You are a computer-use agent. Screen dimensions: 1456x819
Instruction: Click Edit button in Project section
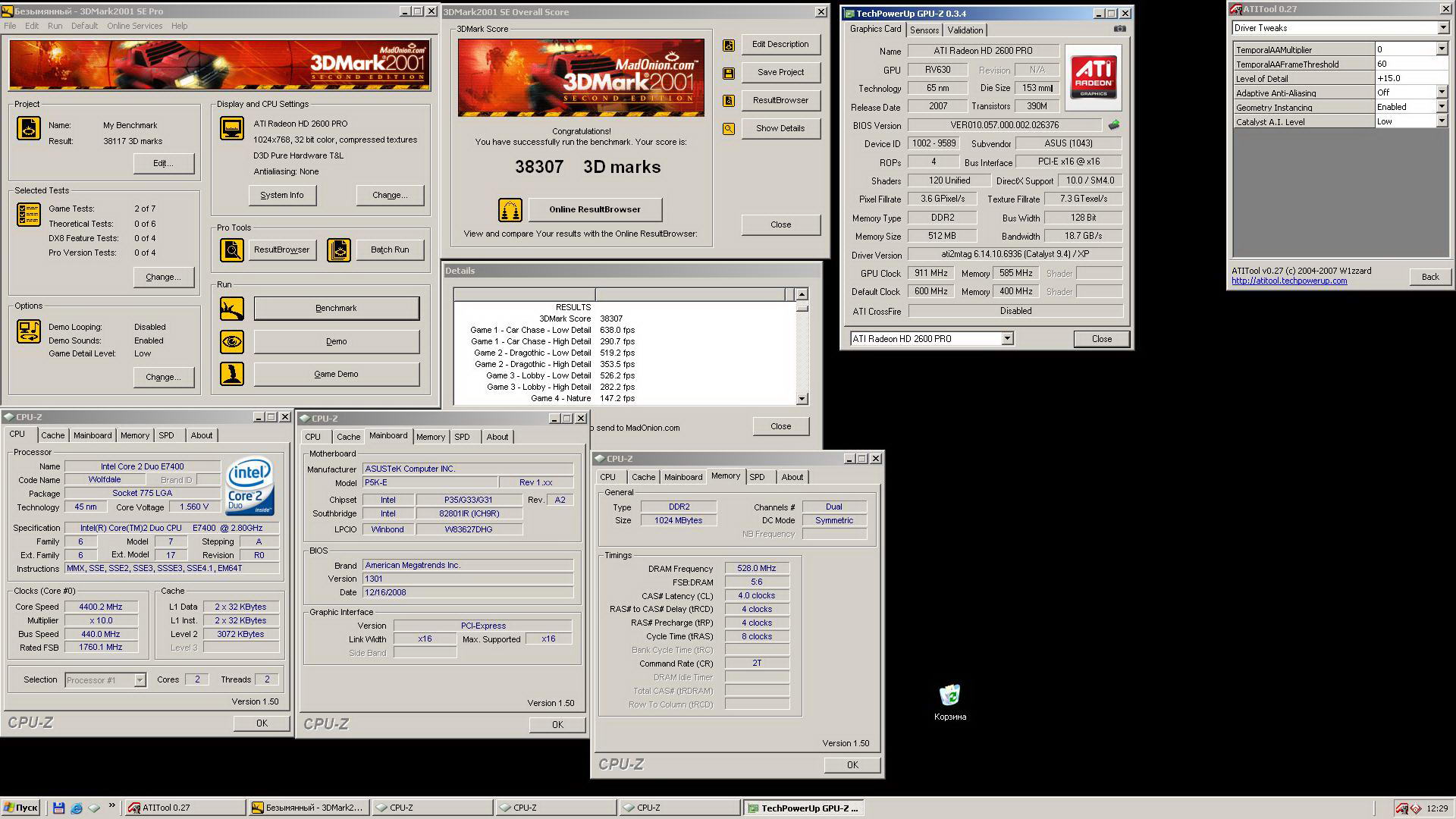(163, 164)
